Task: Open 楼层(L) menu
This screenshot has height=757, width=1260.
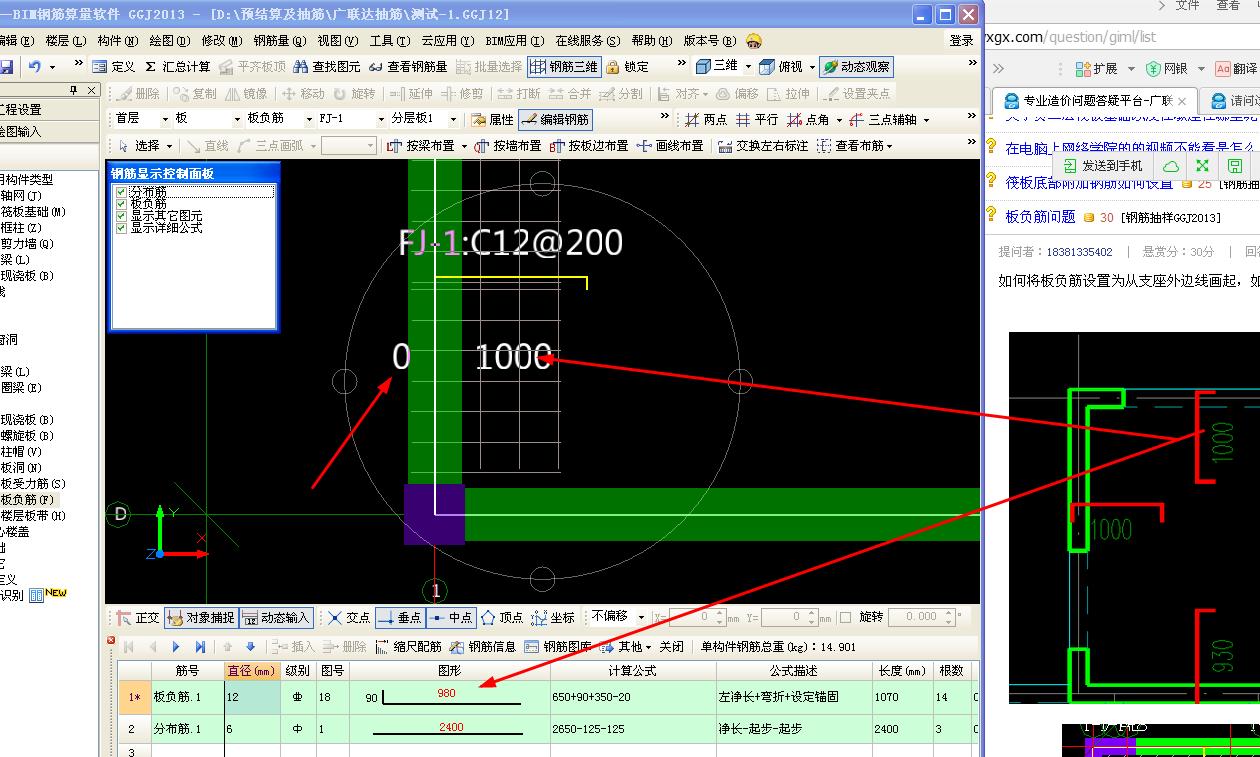Action: (66, 41)
